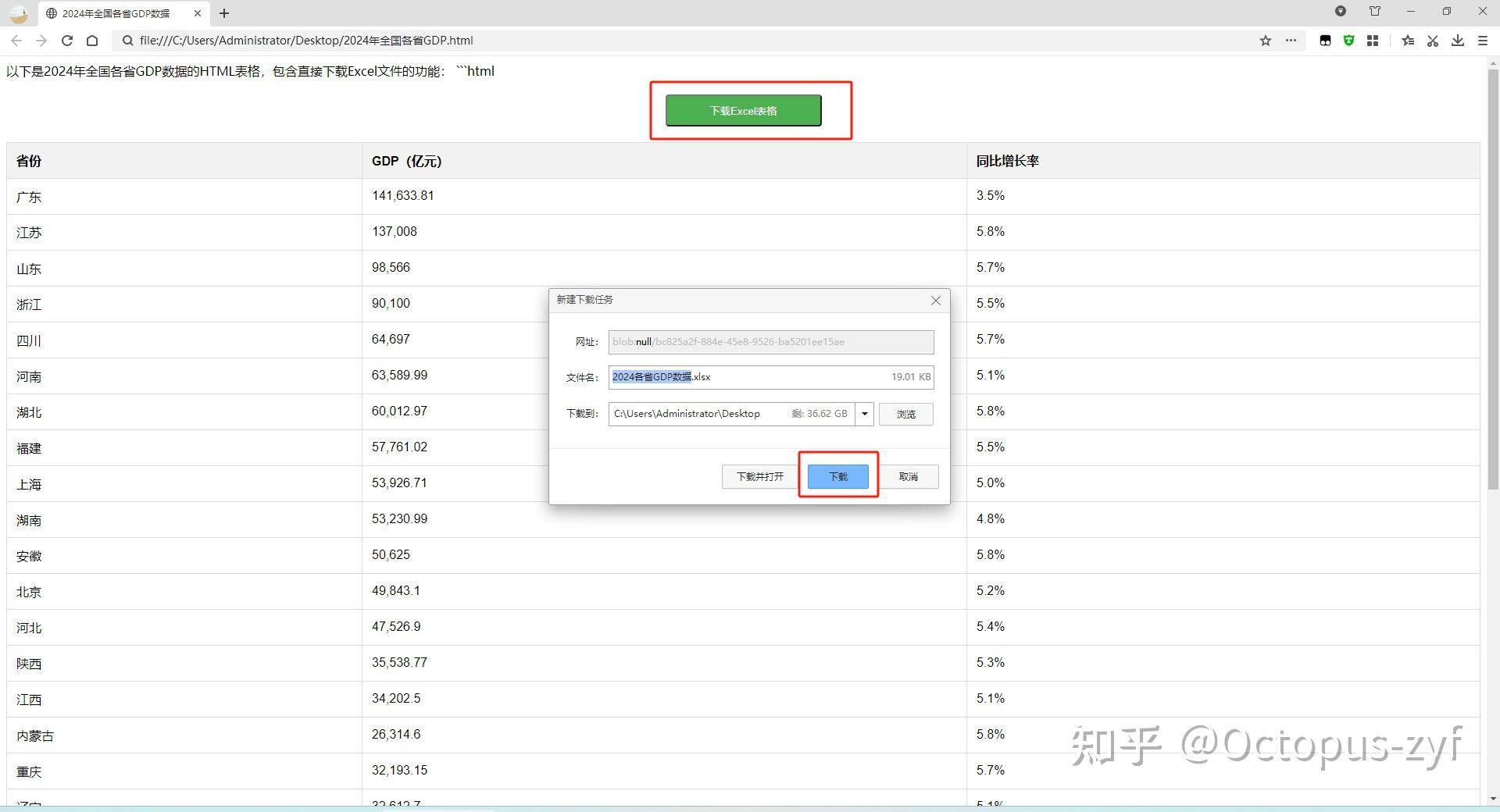Click the 32,193.15 GDP value
1500x812 pixels.
tap(400, 771)
